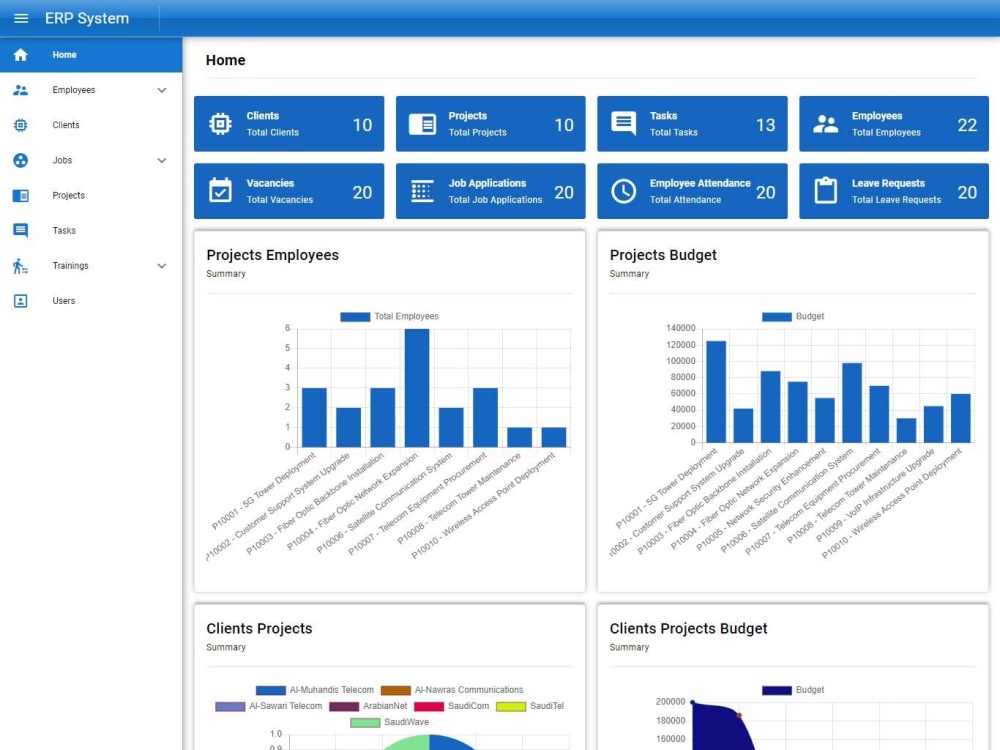Click the calendar check icon on Vacancies card

pos(220,191)
